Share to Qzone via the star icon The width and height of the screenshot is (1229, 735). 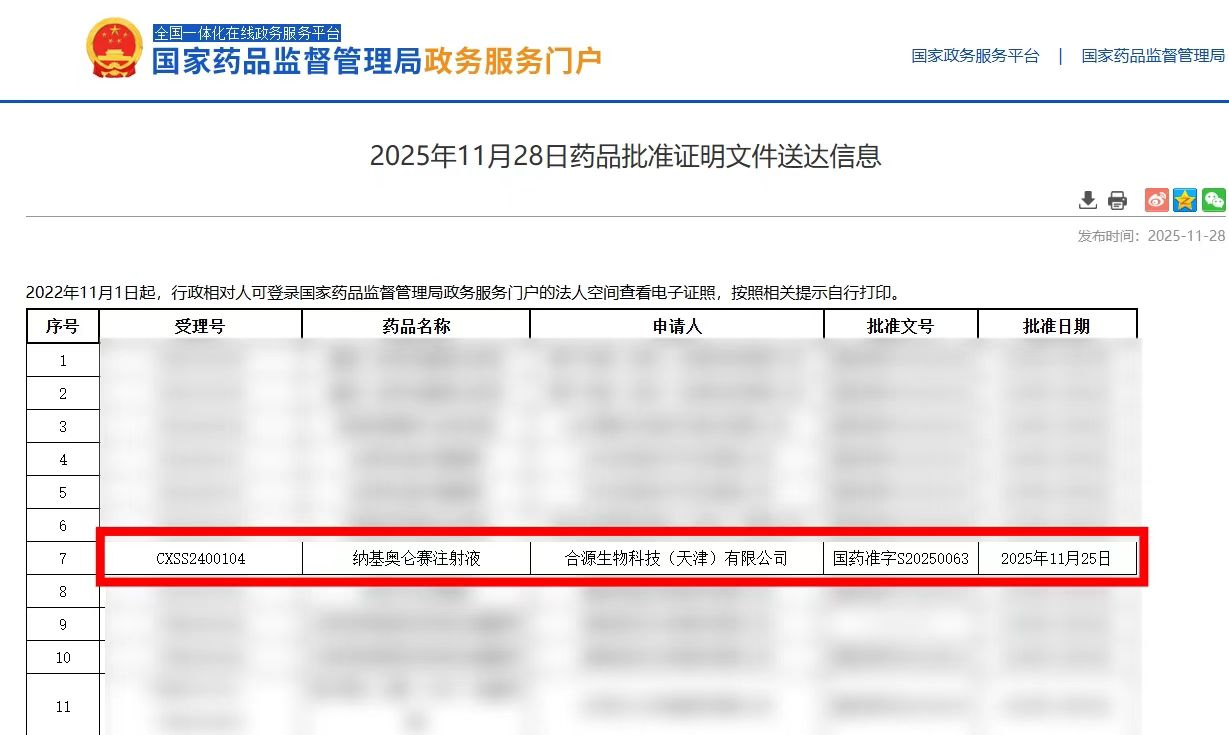1184,200
